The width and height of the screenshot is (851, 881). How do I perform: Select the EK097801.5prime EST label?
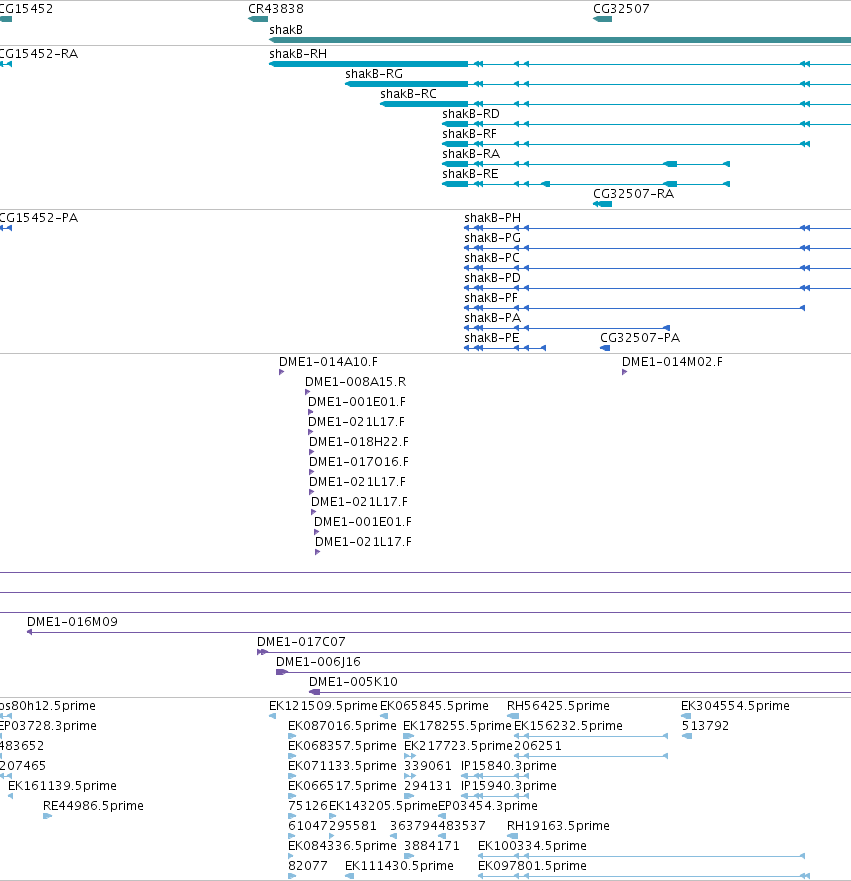click(533, 866)
